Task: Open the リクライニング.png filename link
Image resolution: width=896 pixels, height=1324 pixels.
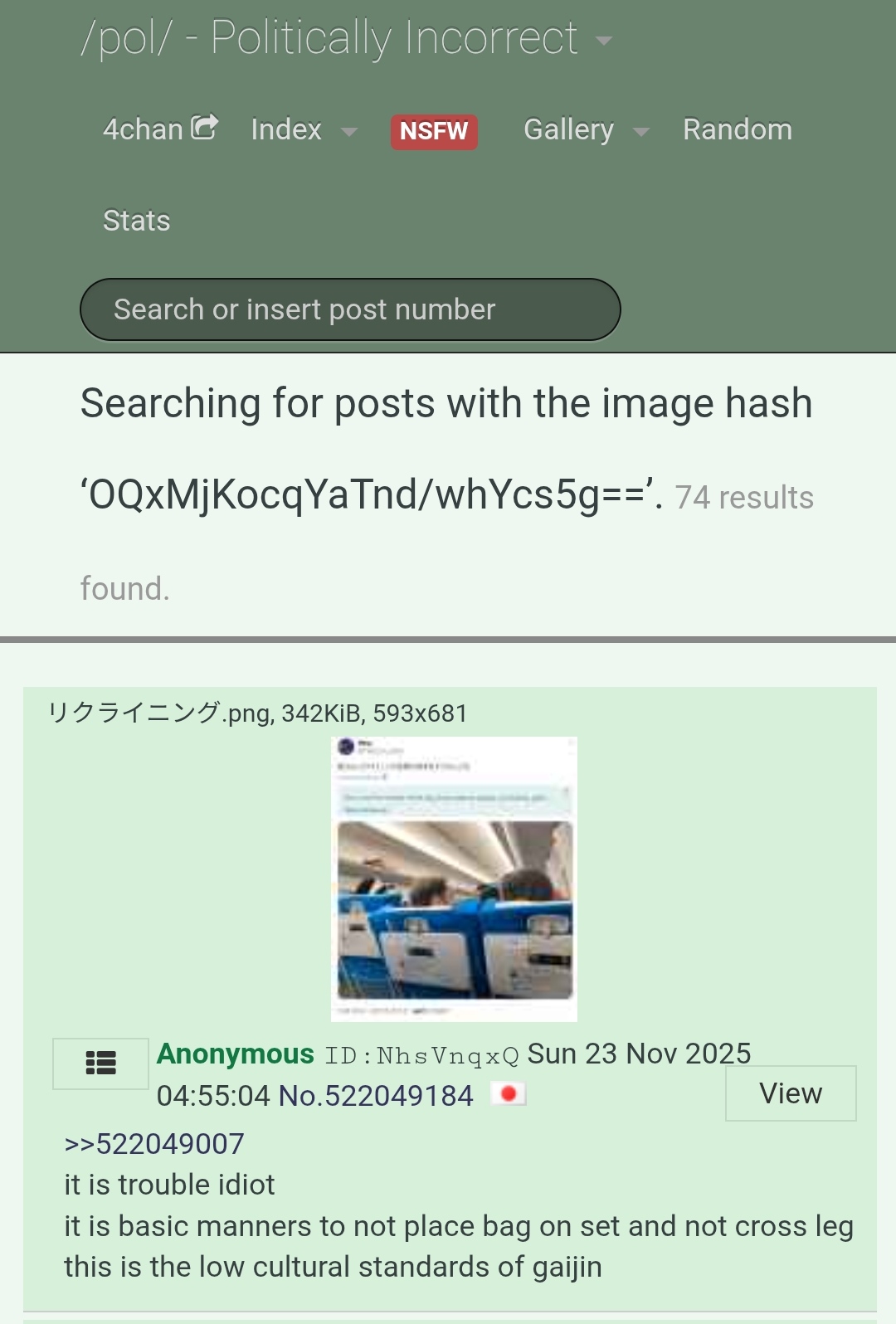Action: pos(158,713)
